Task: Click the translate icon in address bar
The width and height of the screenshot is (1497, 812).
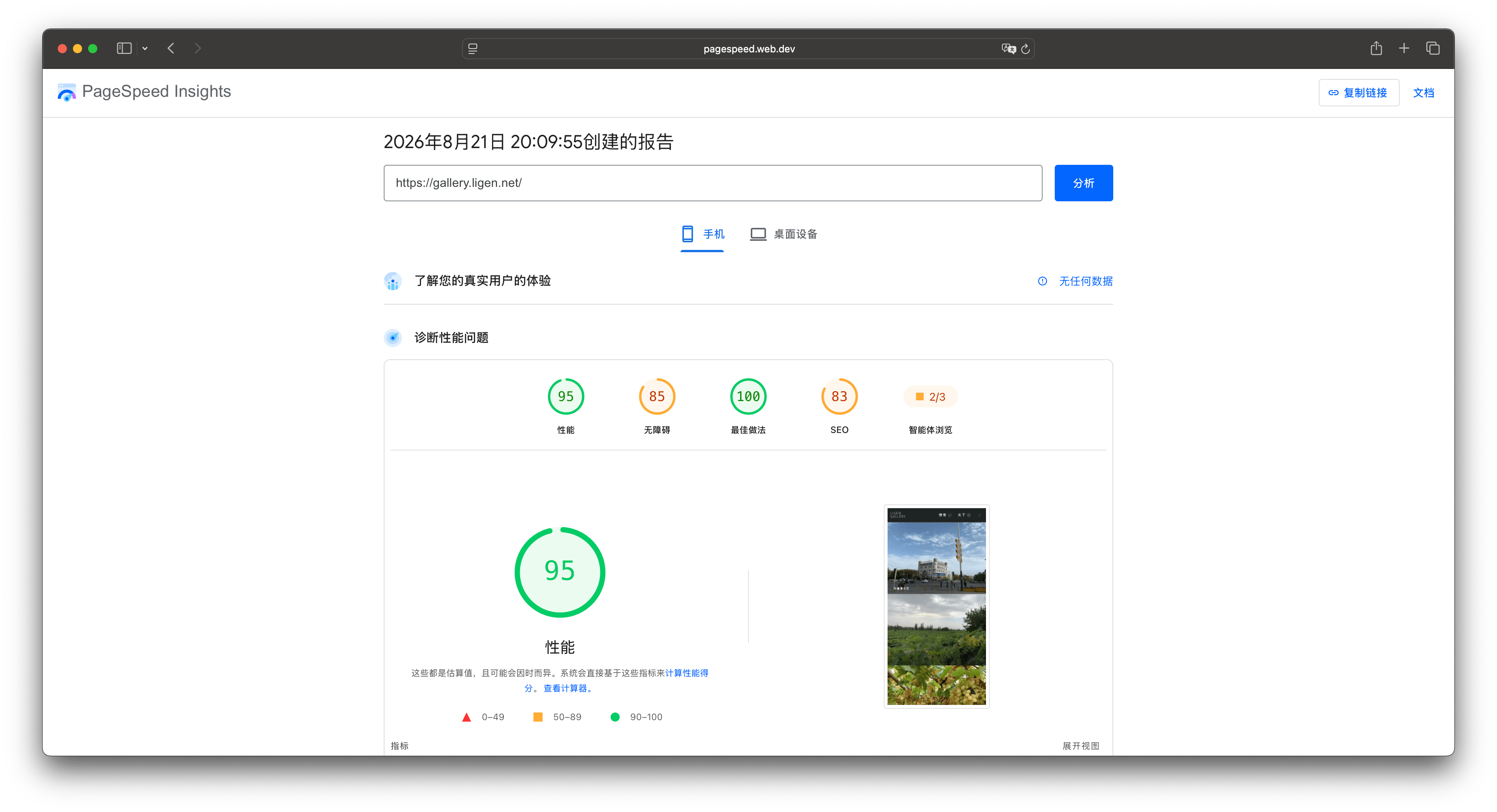Action: point(1008,49)
